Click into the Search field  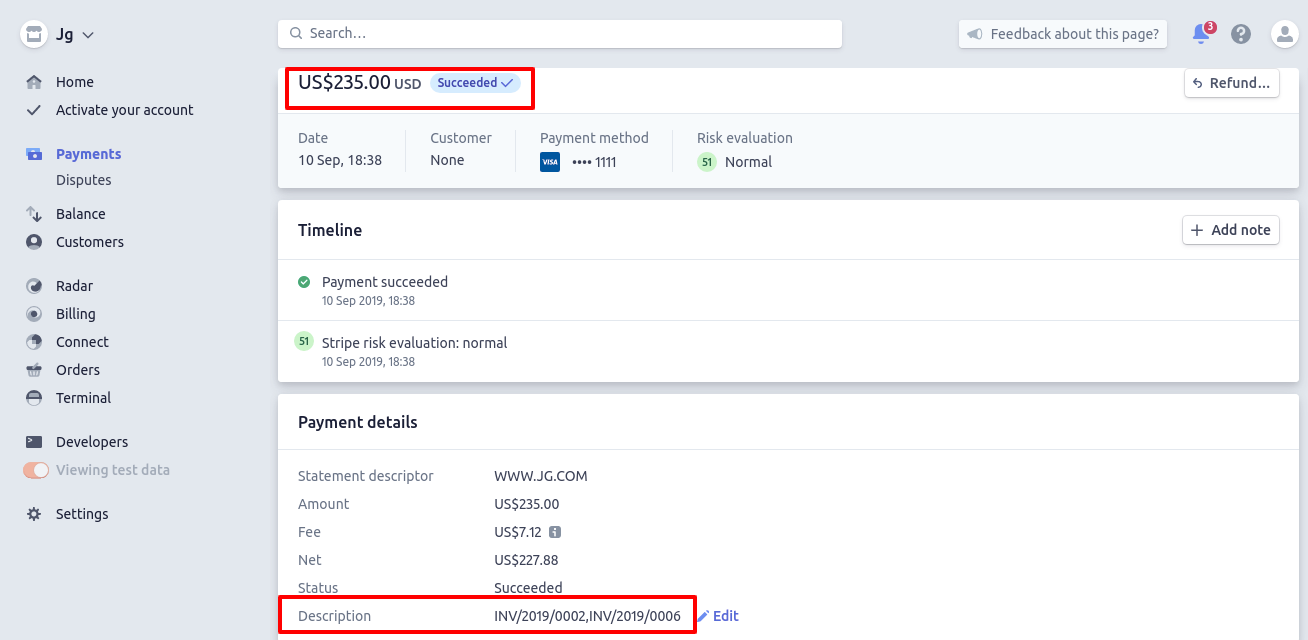click(560, 33)
